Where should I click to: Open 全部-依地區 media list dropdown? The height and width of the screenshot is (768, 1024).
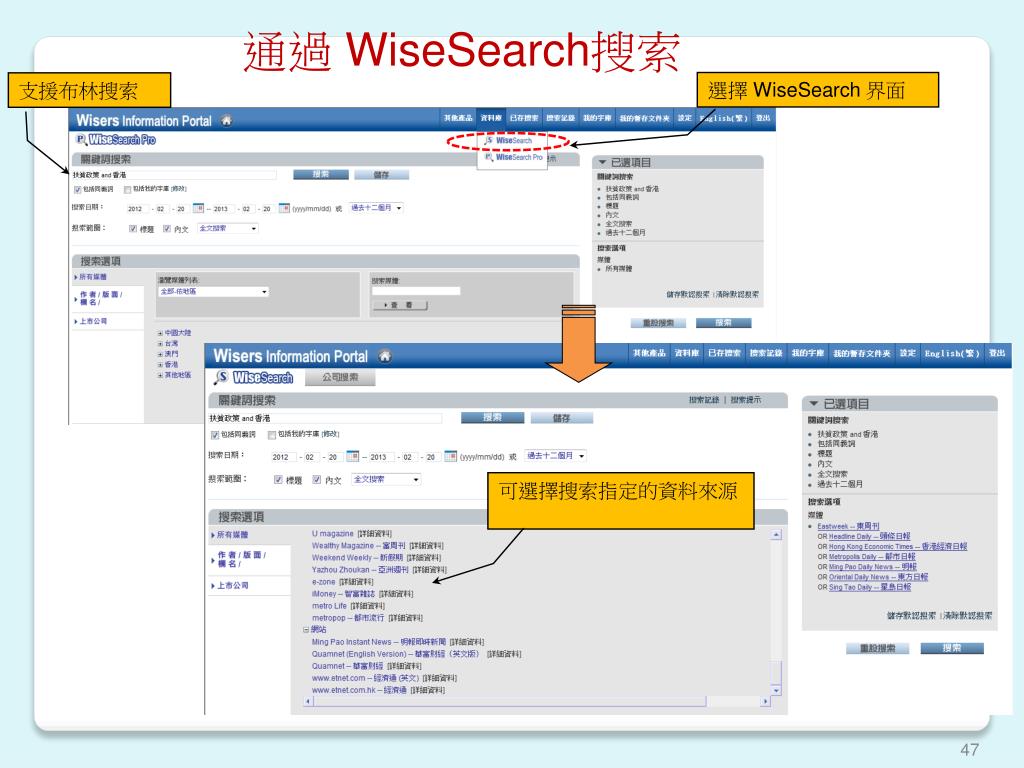(x=214, y=291)
